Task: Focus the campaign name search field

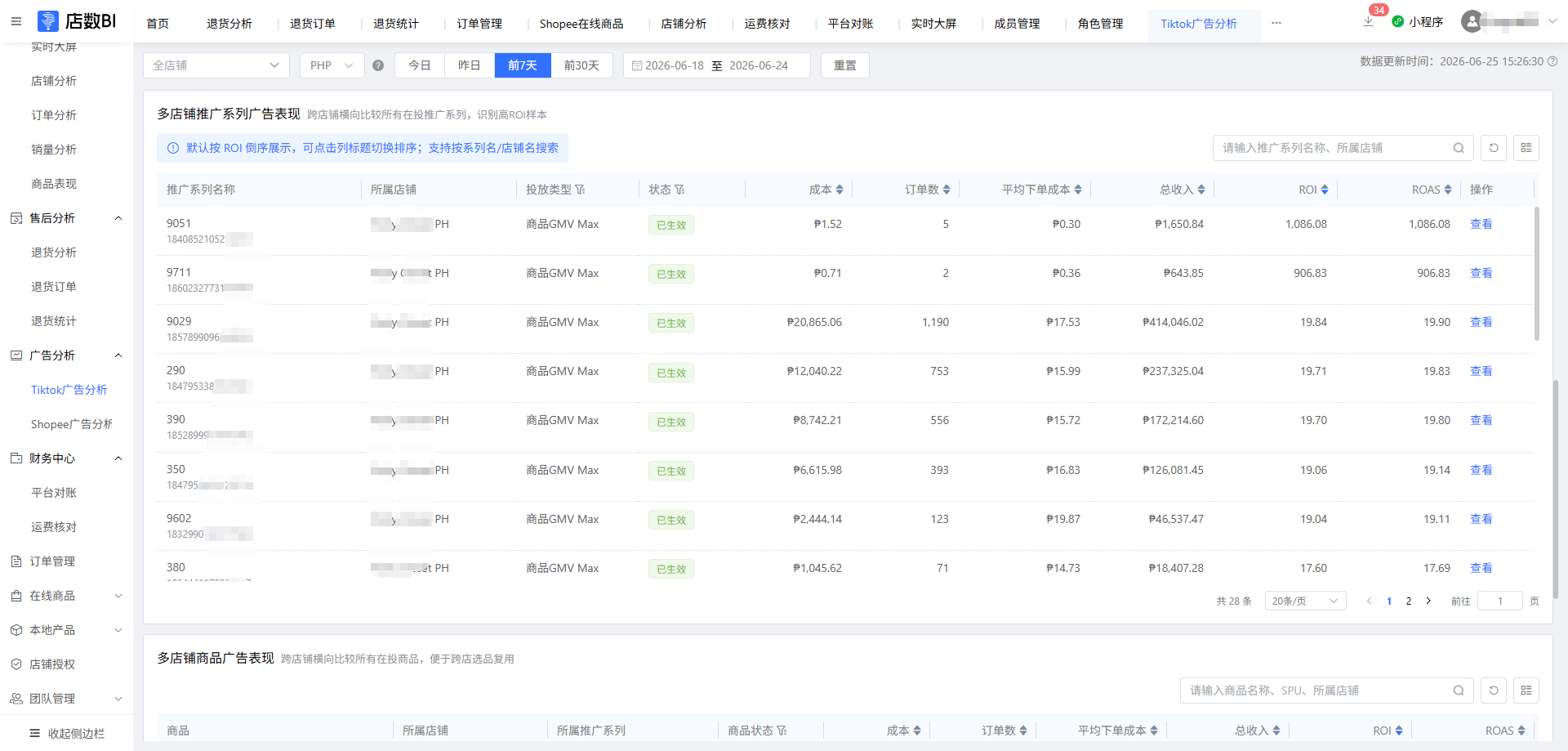Action: pyautogui.click(x=1343, y=148)
